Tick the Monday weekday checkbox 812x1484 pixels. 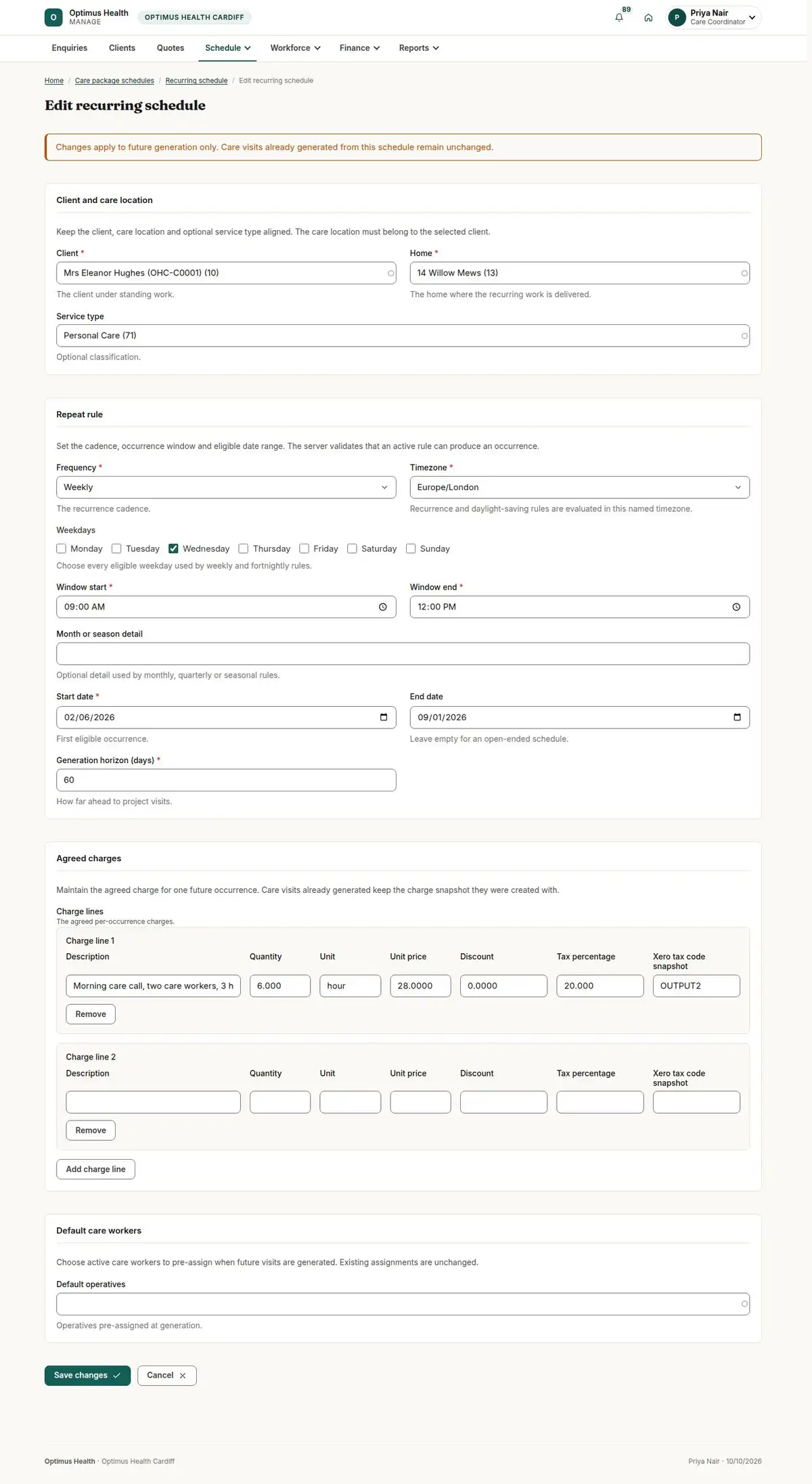pyautogui.click(x=62, y=549)
